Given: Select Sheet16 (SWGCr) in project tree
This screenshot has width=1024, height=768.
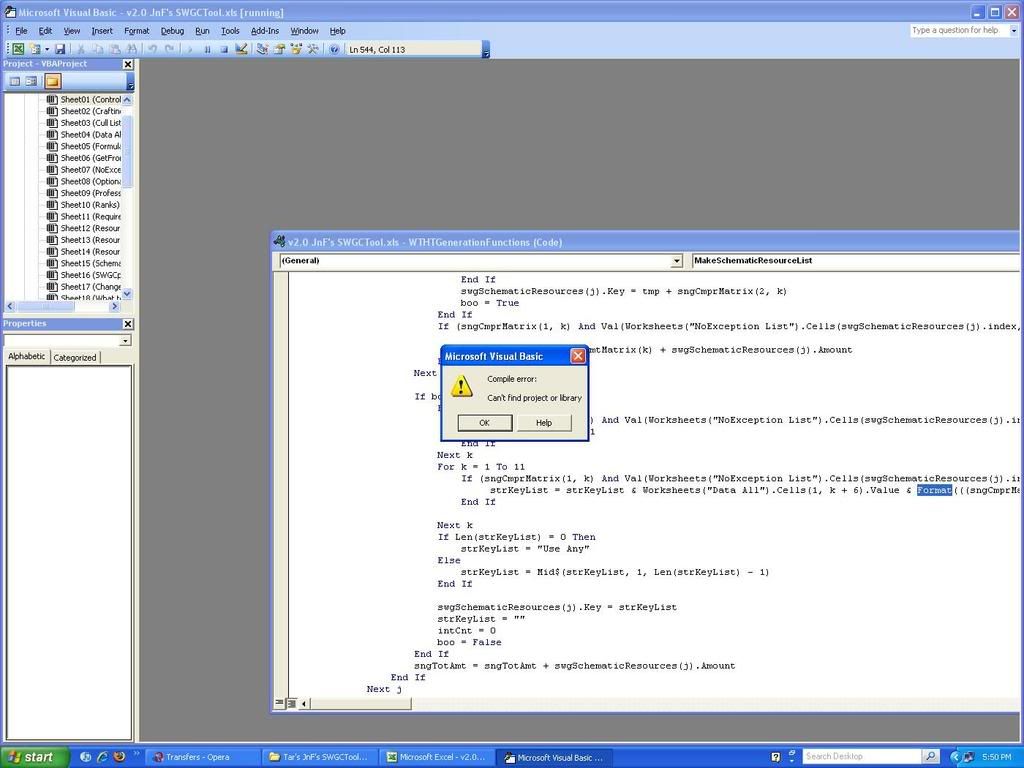Looking at the screenshot, I should point(84,276).
